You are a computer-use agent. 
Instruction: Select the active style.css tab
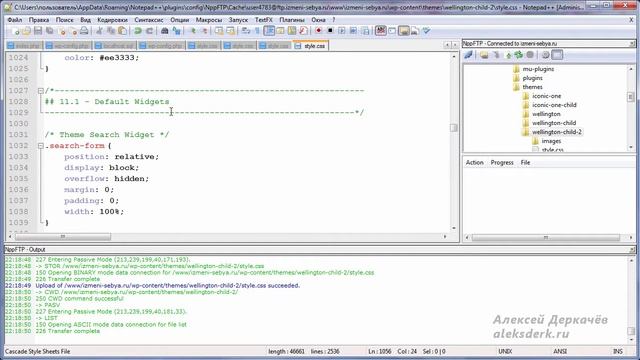tap(310, 46)
